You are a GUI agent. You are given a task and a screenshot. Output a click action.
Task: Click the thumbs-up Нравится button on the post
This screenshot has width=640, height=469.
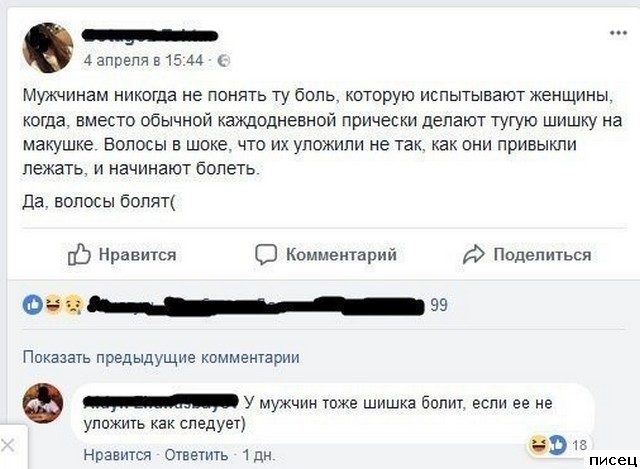[x=121, y=255]
